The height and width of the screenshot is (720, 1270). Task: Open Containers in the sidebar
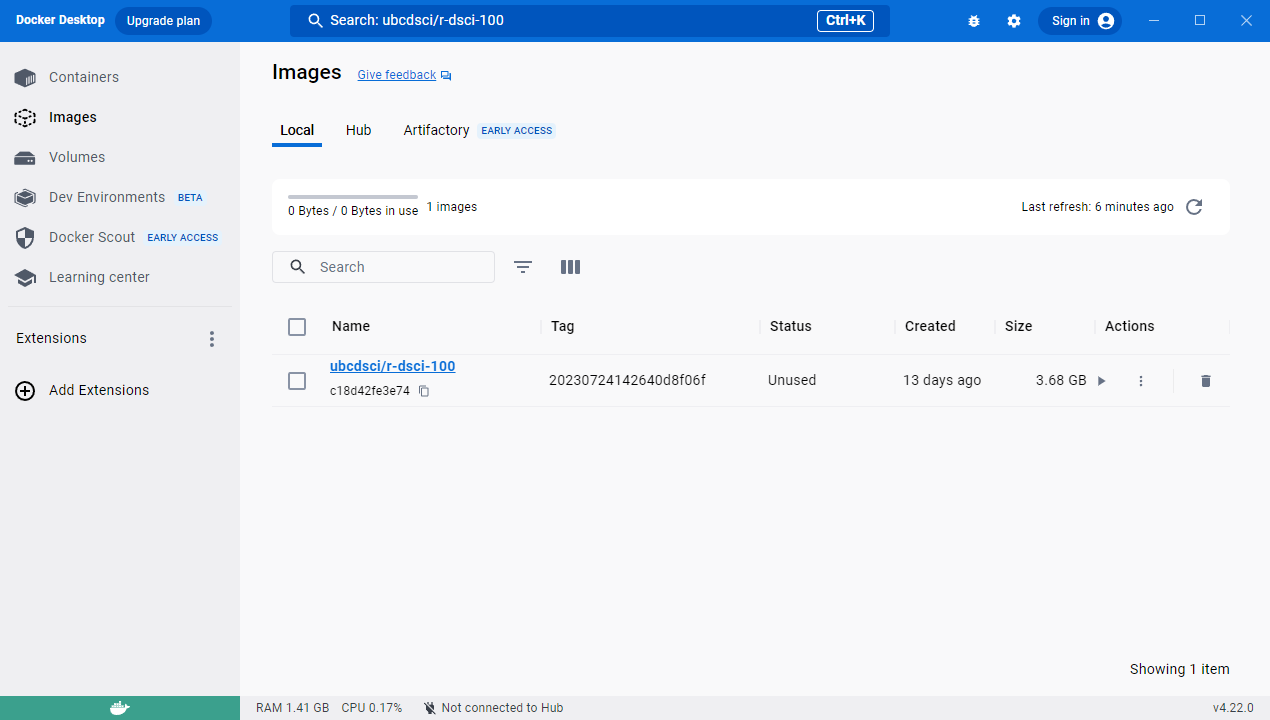coord(84,77)
